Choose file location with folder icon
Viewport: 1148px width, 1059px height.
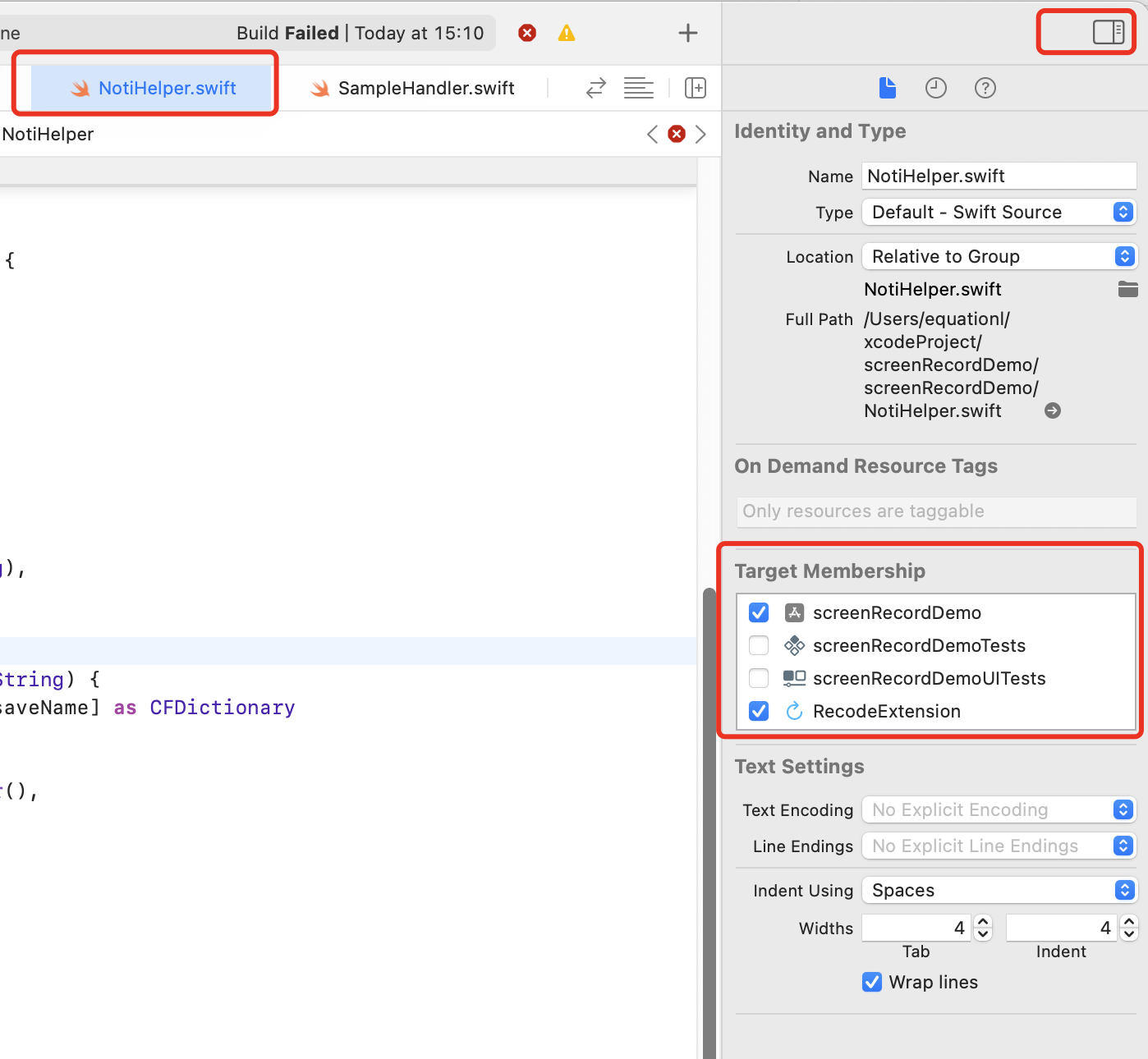point(1128,289)
